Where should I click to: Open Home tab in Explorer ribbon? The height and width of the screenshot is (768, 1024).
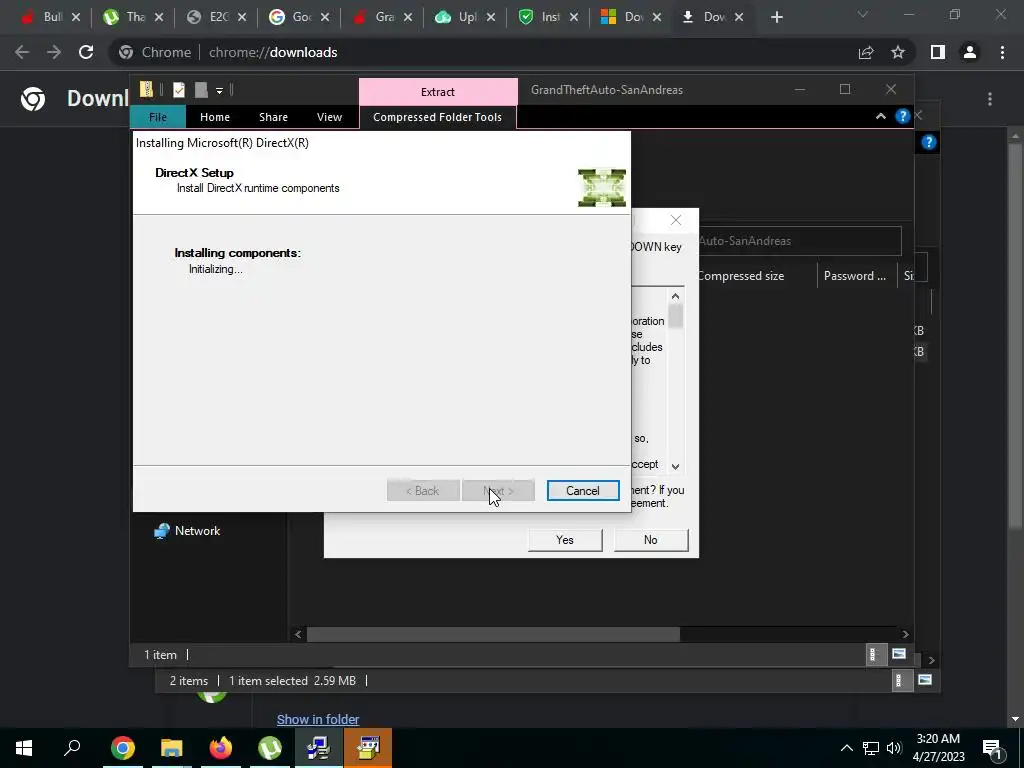[x=215, y=117]
